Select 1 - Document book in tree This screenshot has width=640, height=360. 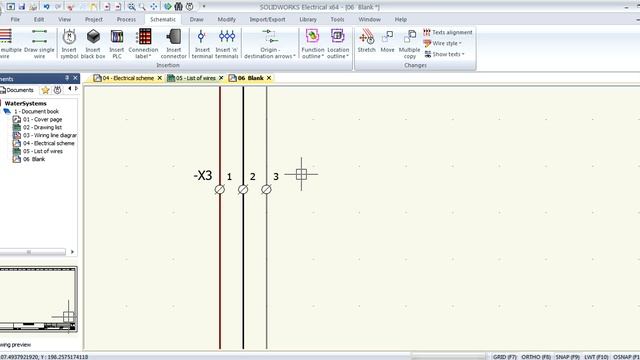point(32,111)
